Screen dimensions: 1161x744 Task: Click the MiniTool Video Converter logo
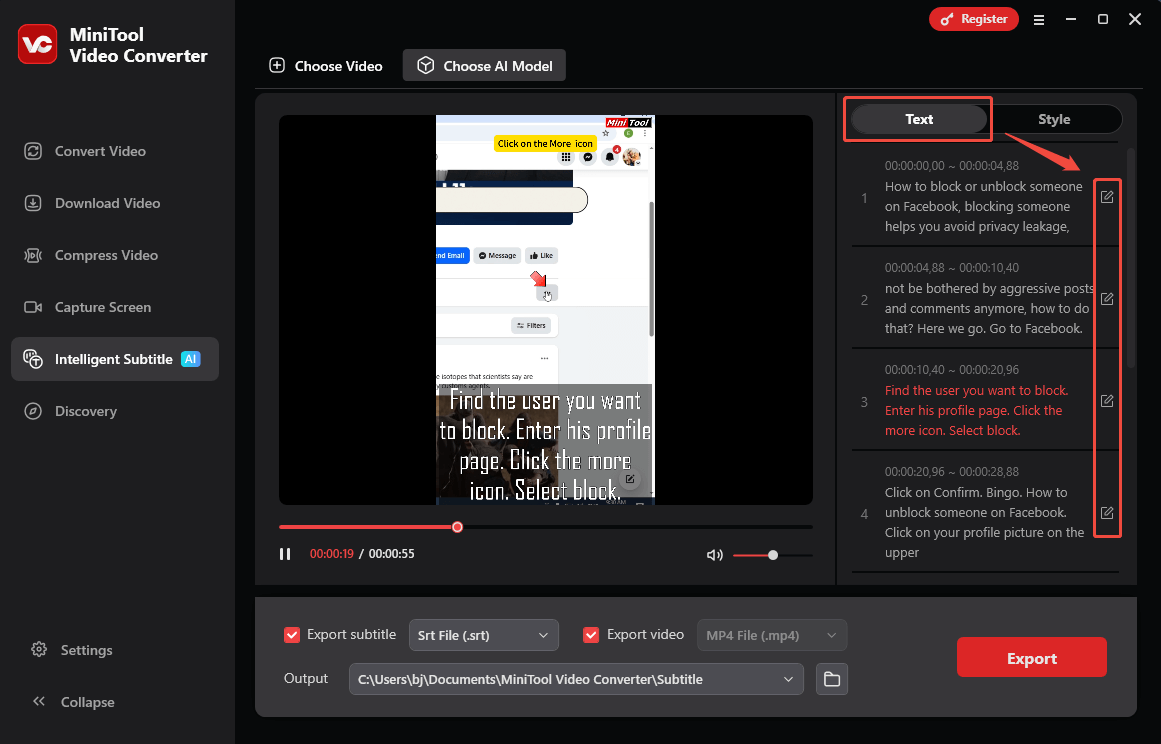[38, 44]
